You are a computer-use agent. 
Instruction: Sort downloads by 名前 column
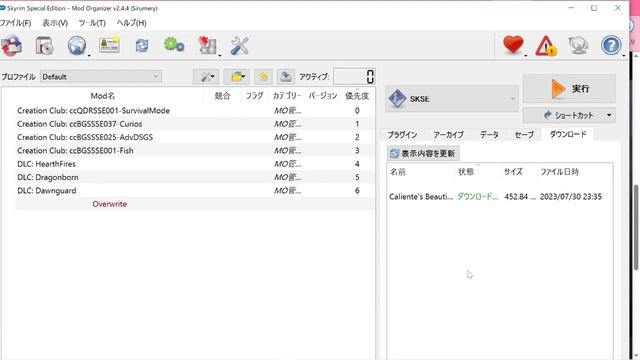pos(421,172)
